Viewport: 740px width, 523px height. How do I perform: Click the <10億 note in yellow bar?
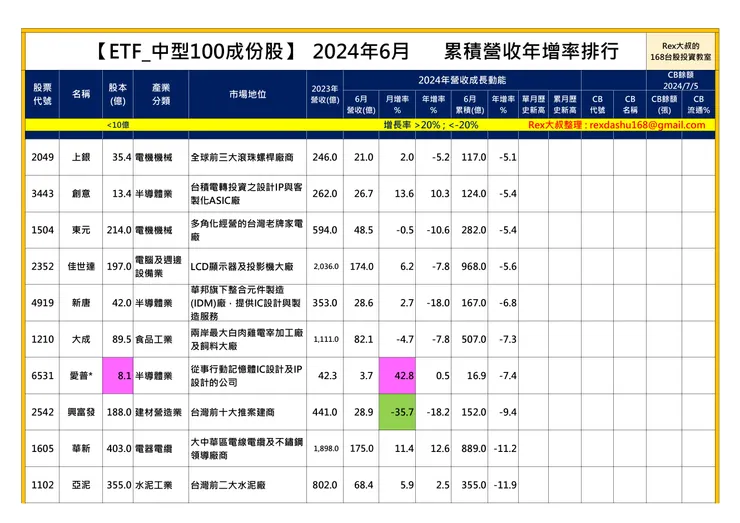[x=118, y=125]
